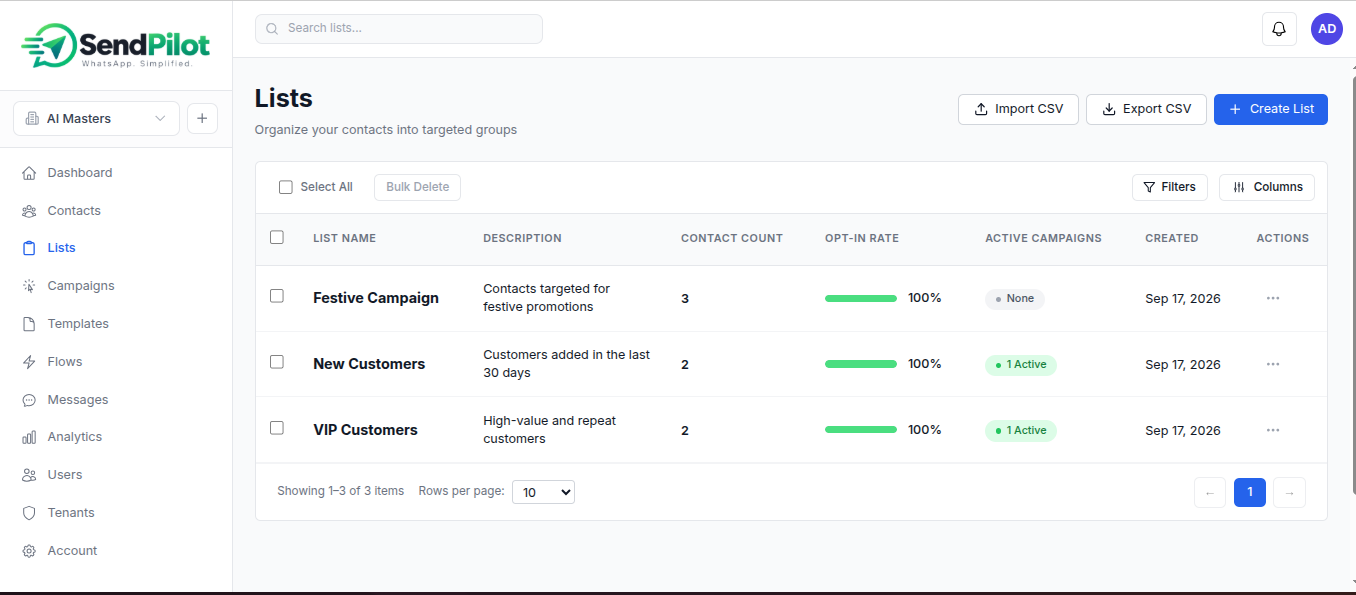Select page 1 in pagination

coord(1250,492)
